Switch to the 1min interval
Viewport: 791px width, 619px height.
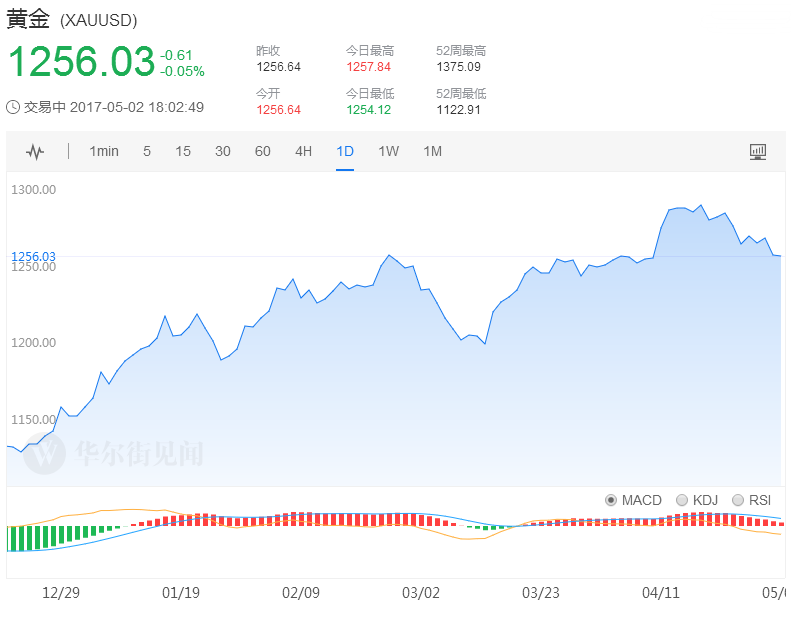point(104,151)
